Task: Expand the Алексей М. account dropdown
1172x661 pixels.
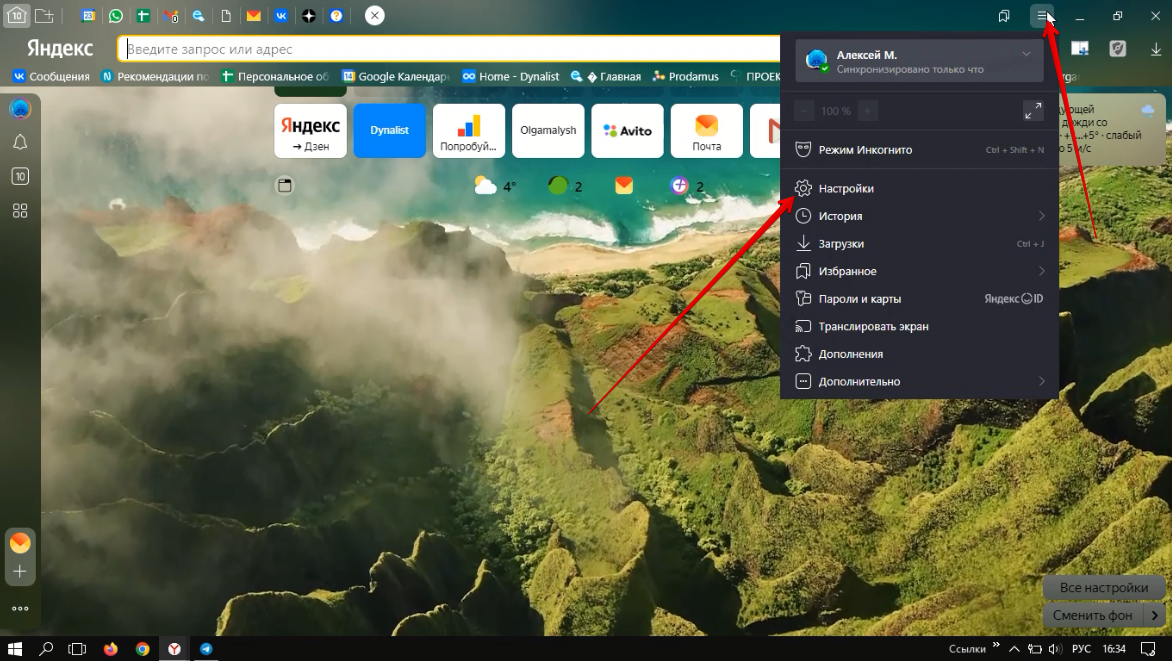Action: tap(1026, 54)
